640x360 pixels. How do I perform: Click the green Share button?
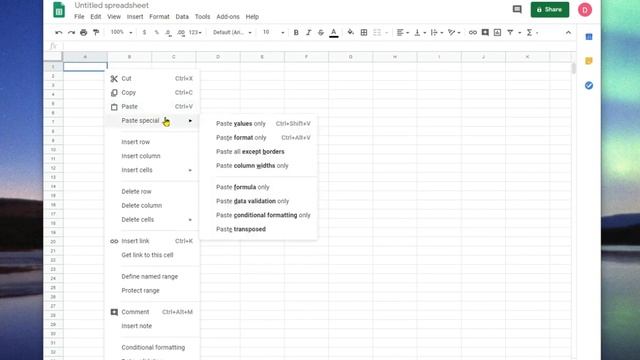point(549,9)
